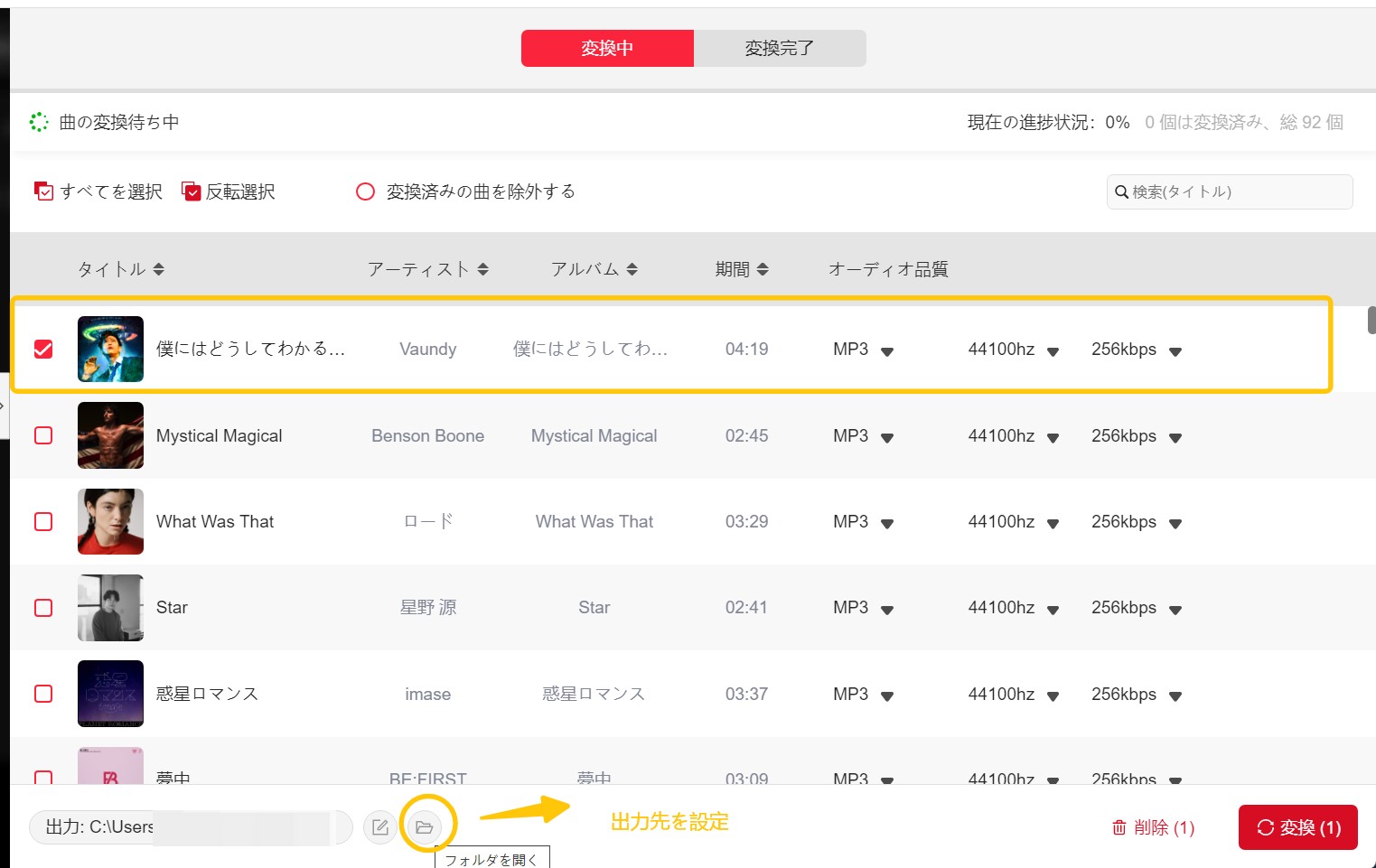Click the red 変換 (1) button
1376x868 pixels.
point(1298,827)
